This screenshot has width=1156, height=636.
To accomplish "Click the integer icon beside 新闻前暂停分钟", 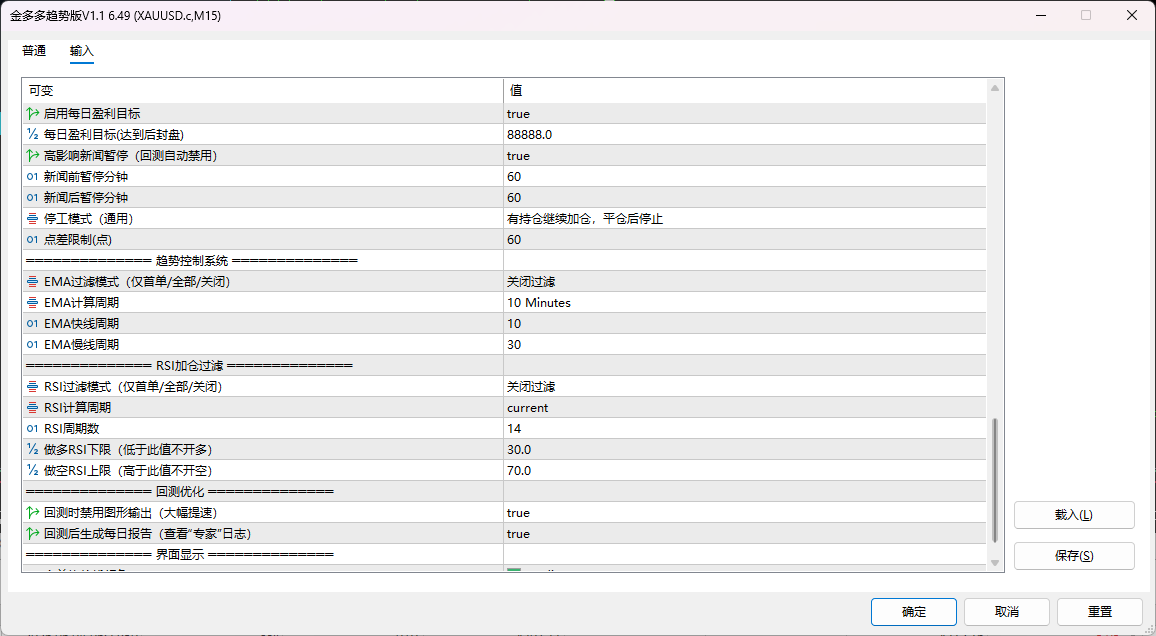I will pyautogui.click(x=32, y=177).
